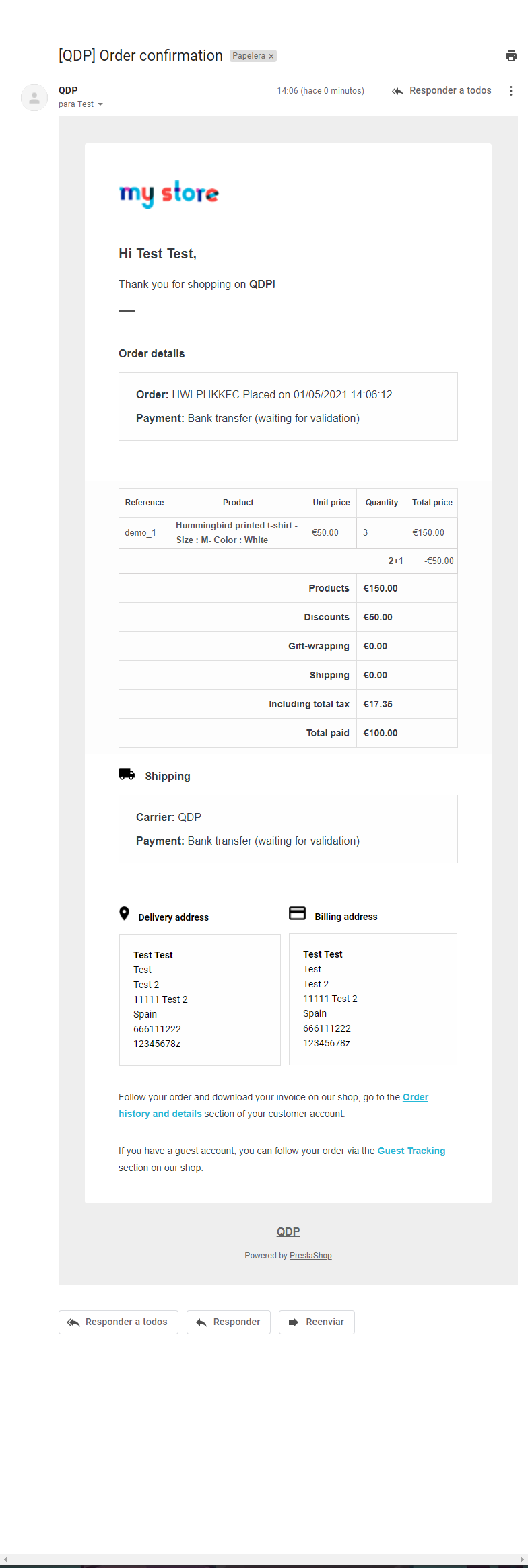Remove the Papelera label with its x
Viewport: 528px width, 1568px height.
point(271,57)
